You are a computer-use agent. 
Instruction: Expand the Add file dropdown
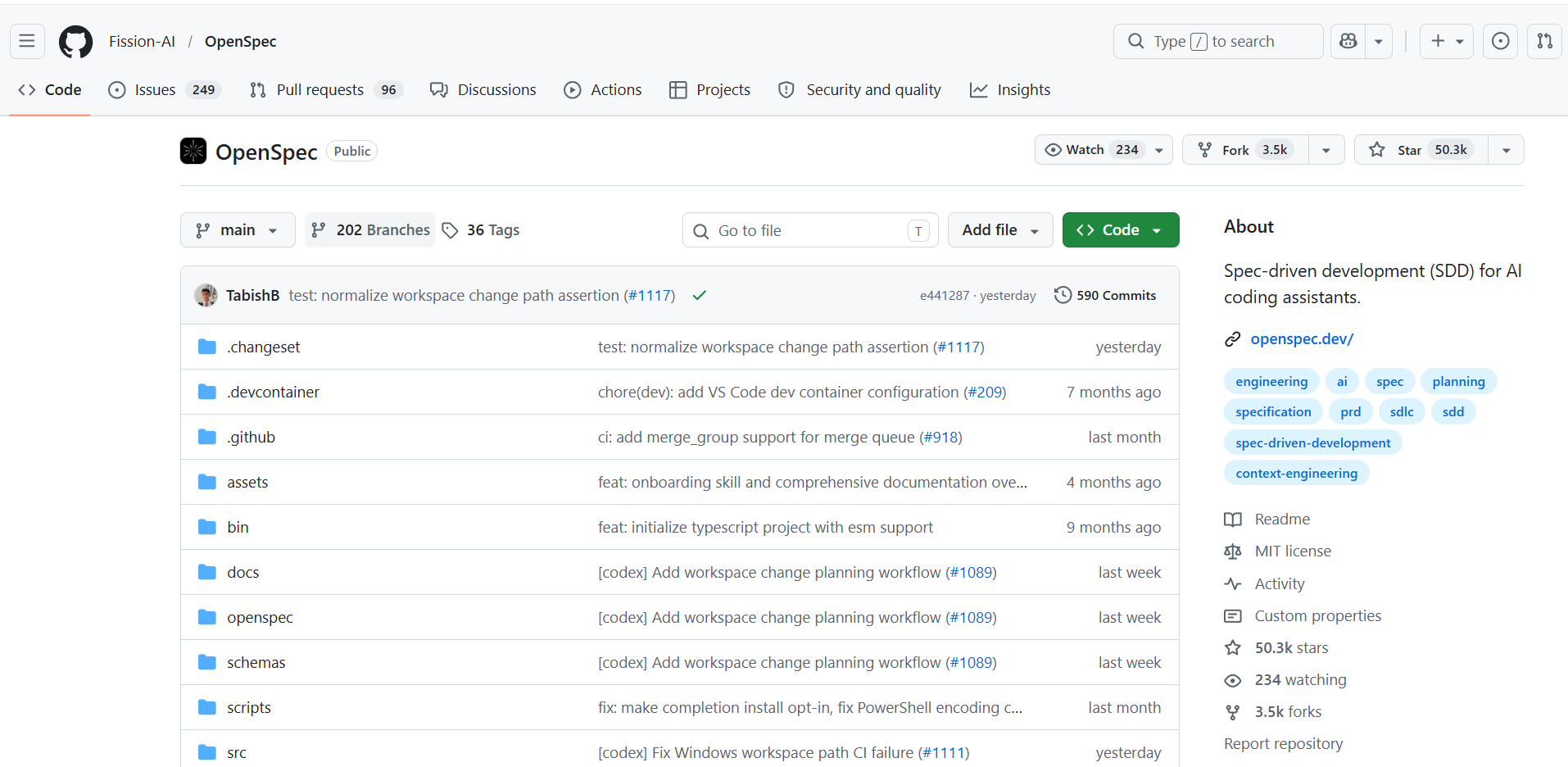coord(1000,230)
